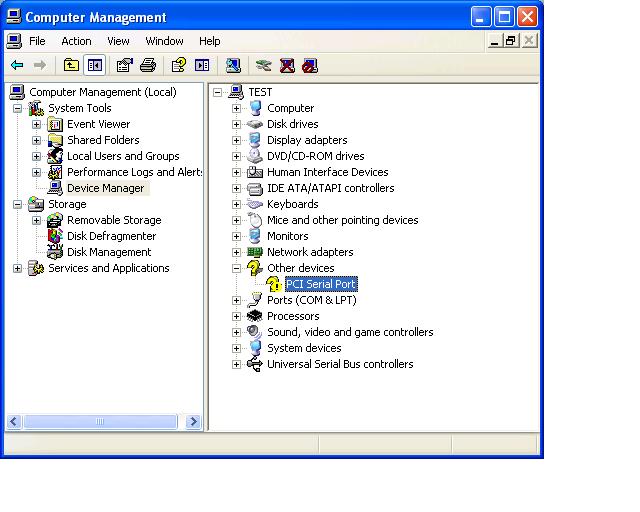The width and height of the screenshot is (640, 512).
Task: Click the Back arrow in the toolbar
Action: pyautogui.click(x=17, y=66)
